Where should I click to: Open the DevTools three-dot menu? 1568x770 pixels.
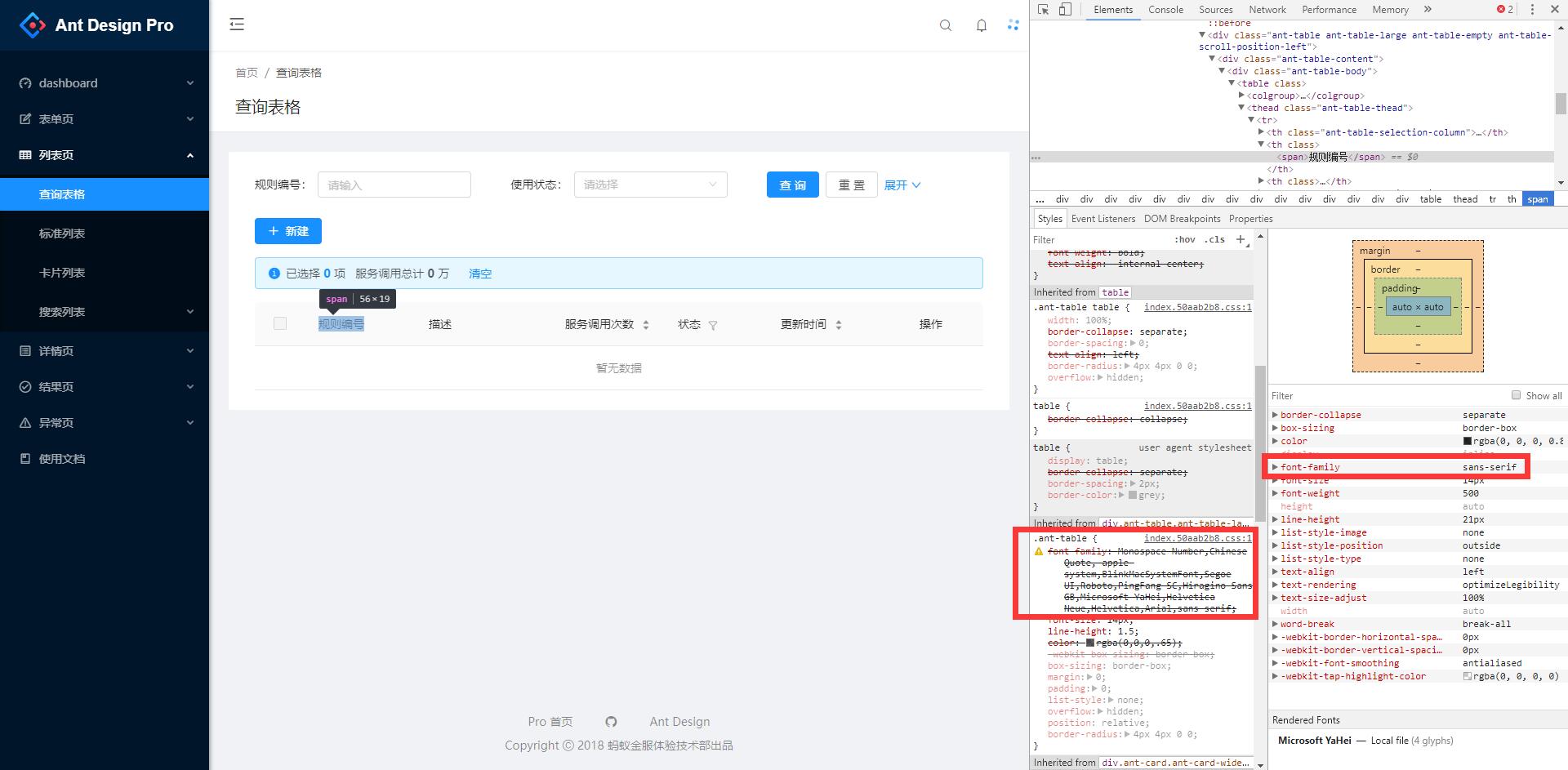[1532, 10]
